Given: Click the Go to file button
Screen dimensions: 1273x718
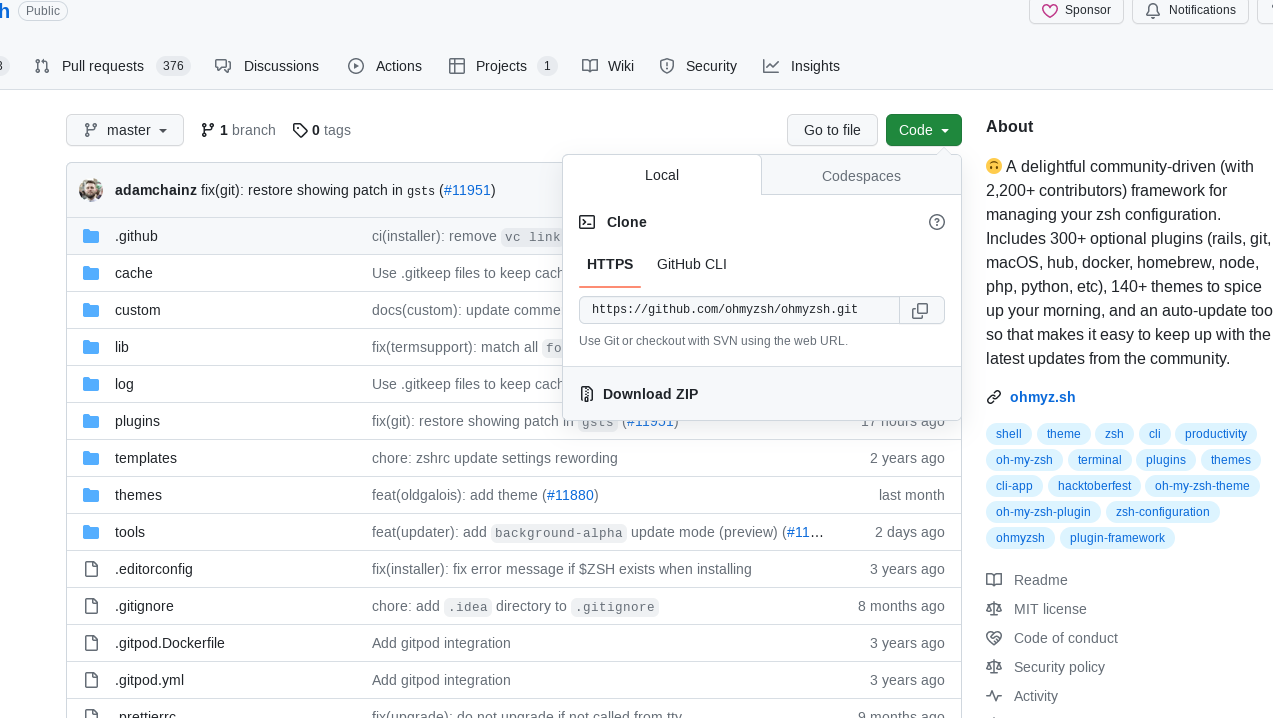Looking at the screenshot, I should click(x=832, y=130).
